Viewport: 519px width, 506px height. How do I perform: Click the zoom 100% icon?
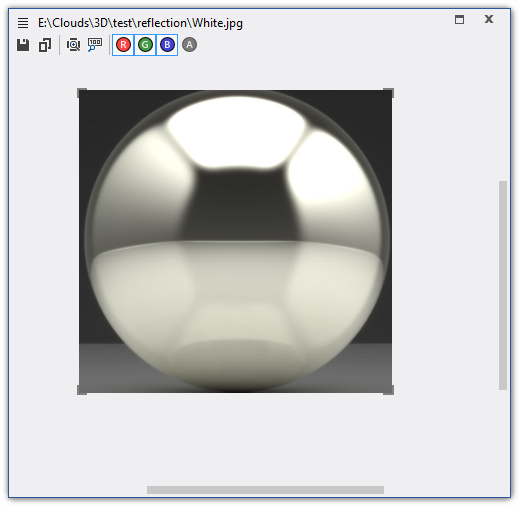[95, 45]
